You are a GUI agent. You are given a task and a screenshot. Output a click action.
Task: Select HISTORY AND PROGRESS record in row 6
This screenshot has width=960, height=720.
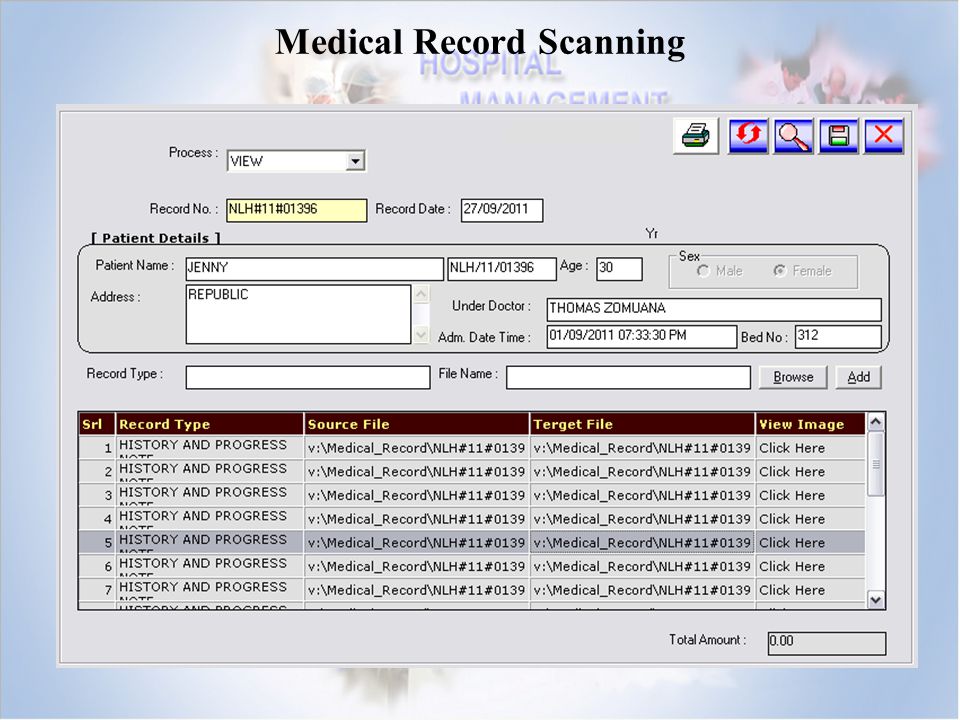[x=209, y=566]
